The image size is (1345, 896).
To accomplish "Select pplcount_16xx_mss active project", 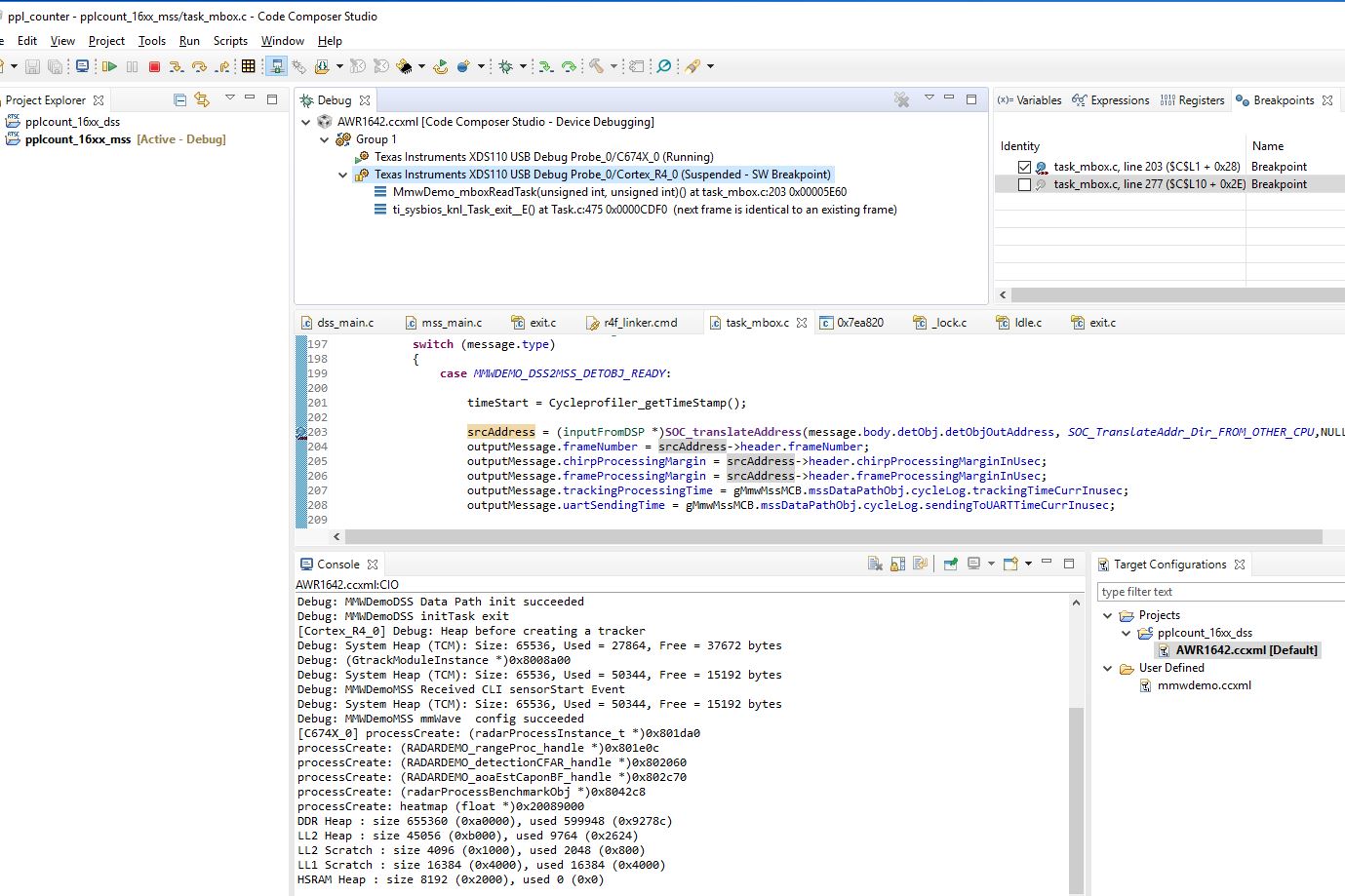I will [x=116, y=139].
